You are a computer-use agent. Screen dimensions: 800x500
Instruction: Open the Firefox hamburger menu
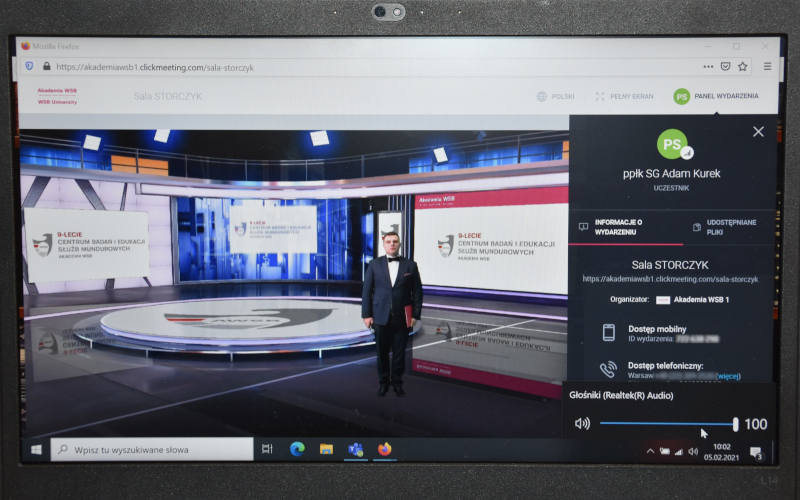click(x=767, y=67)
